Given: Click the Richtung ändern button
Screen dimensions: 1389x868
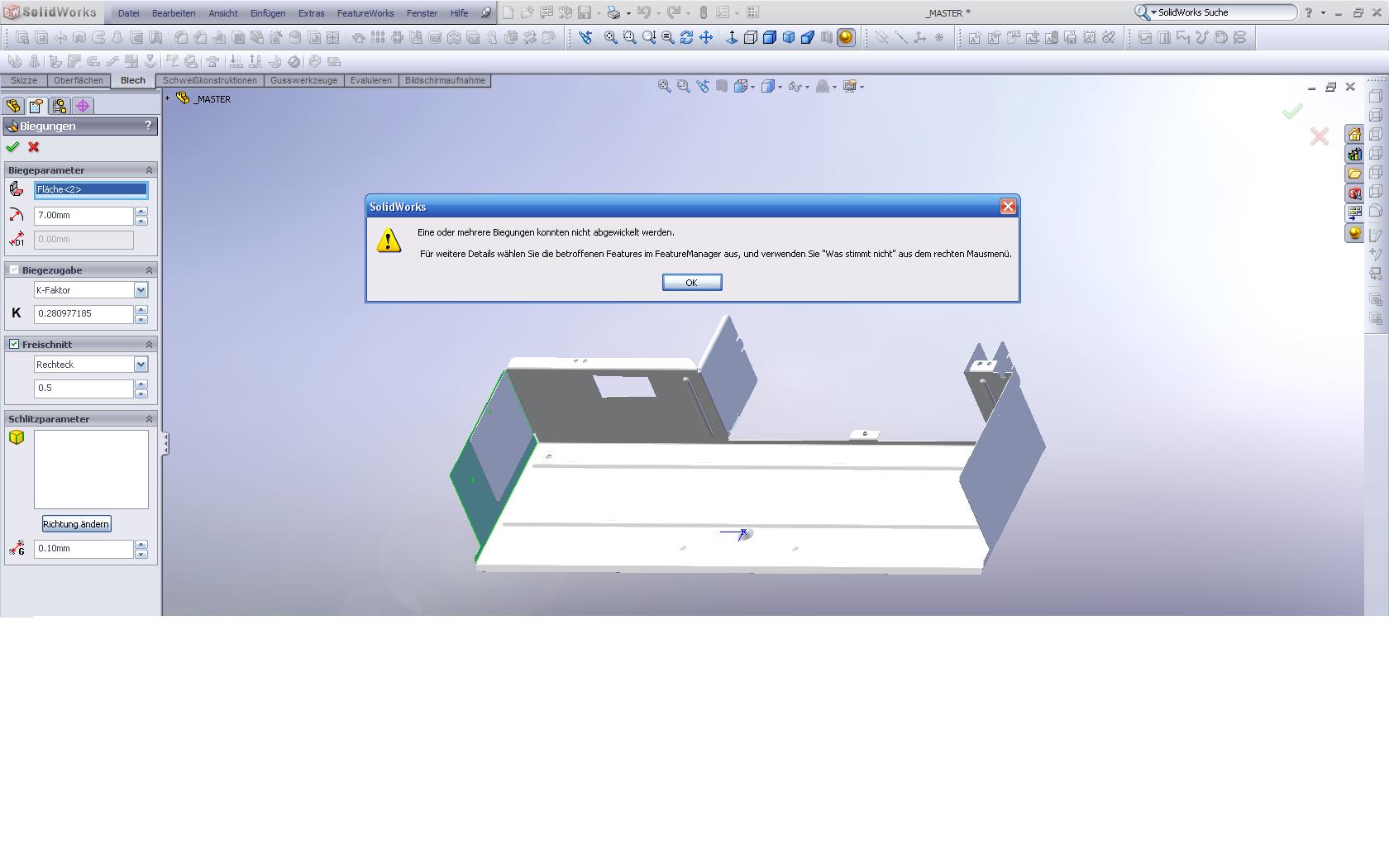Looking at the screenshot, I should point(76,524).
